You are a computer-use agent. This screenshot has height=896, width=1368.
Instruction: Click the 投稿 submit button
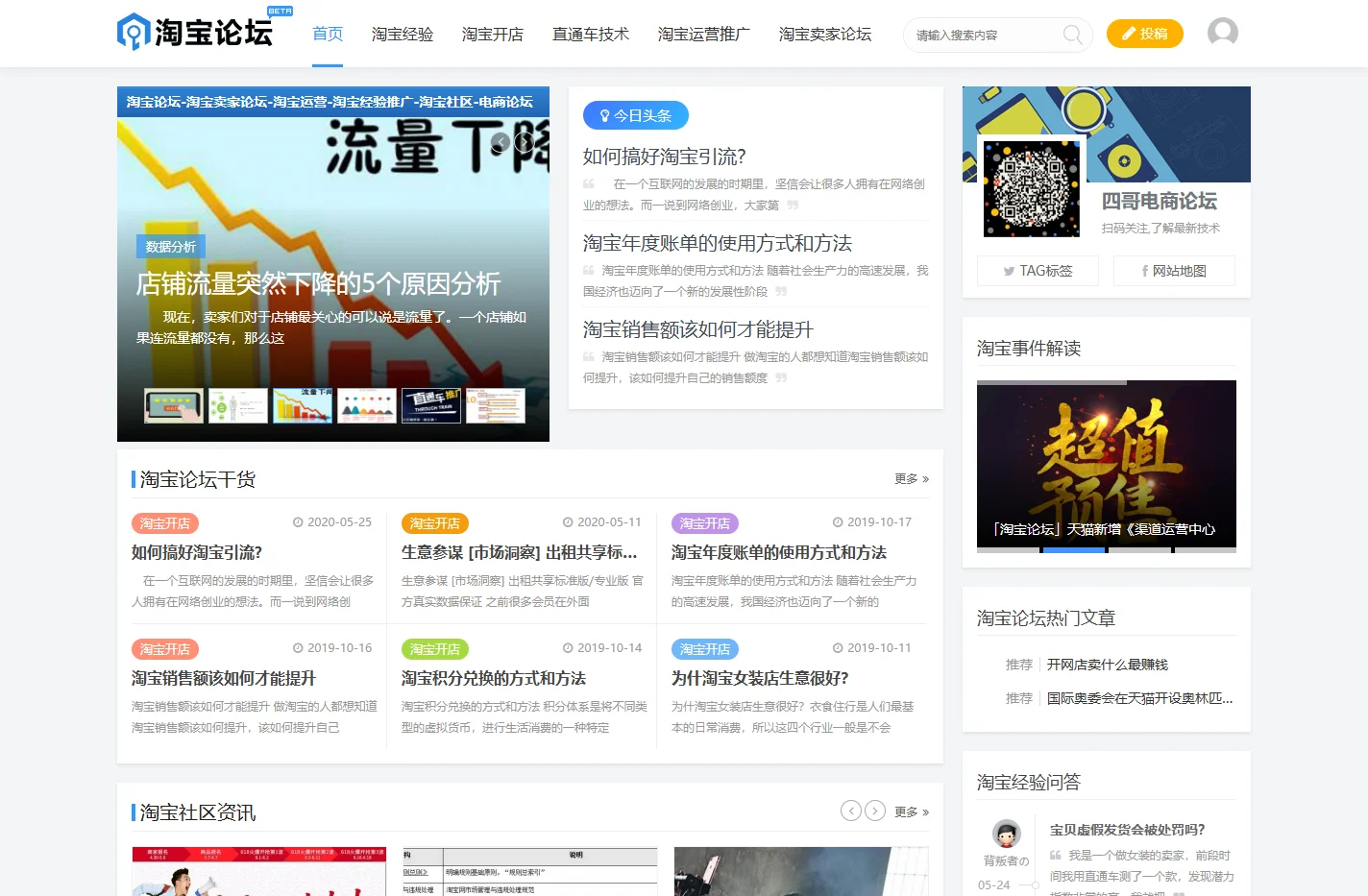tap(1144, 34)
